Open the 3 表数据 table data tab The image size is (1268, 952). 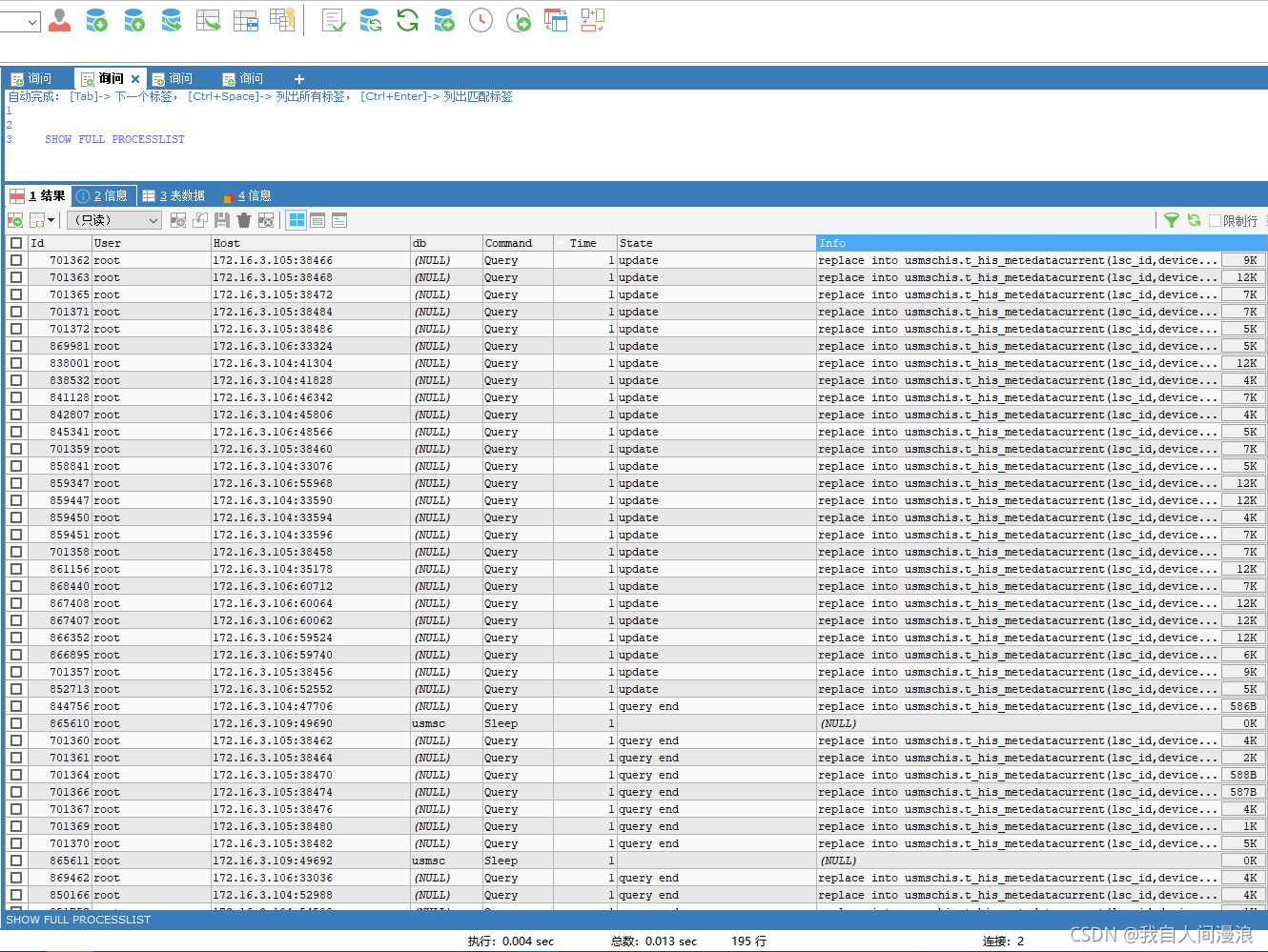pos(174,195)
